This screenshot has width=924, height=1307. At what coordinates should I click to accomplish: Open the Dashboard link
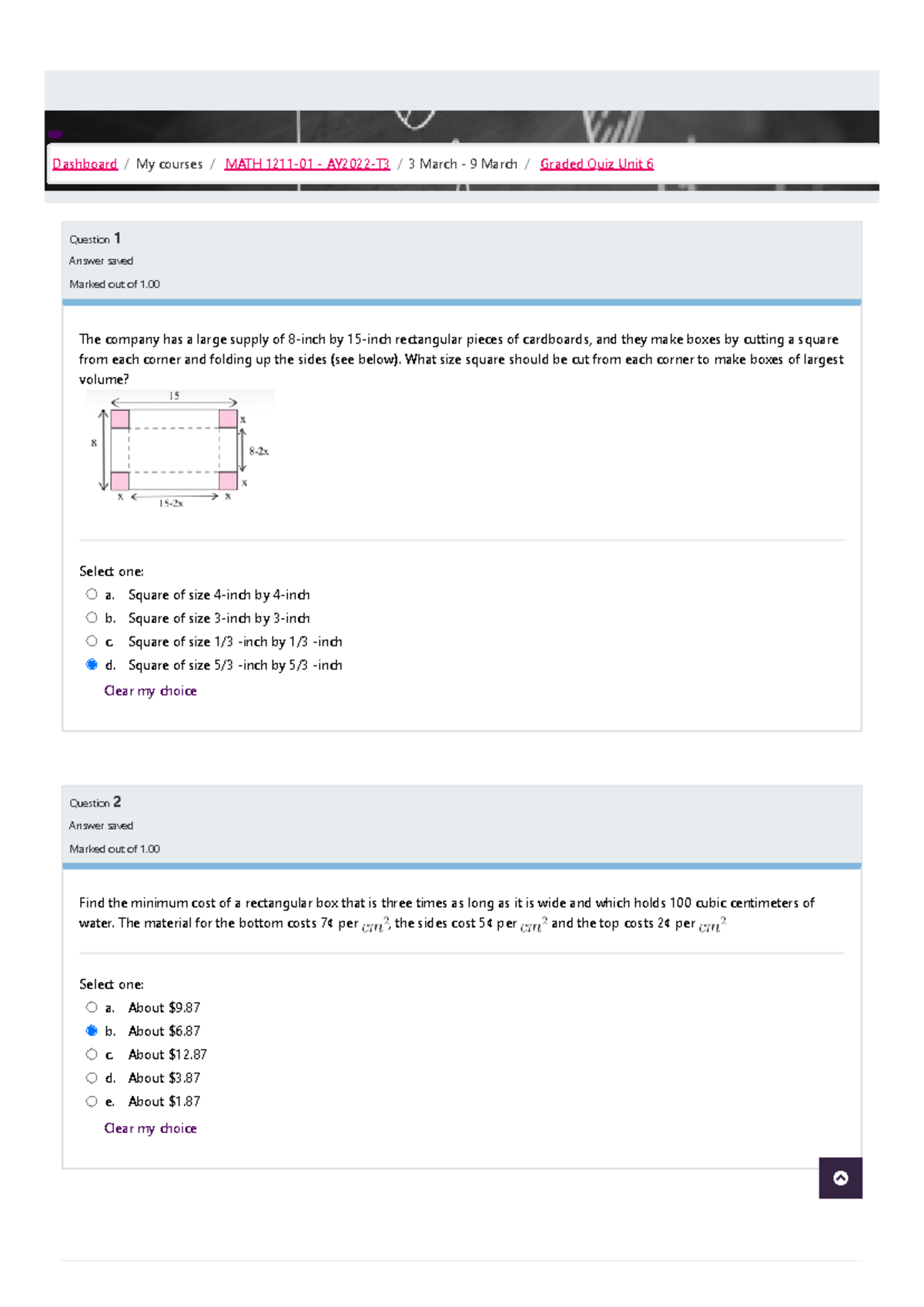tap(85, 163)
